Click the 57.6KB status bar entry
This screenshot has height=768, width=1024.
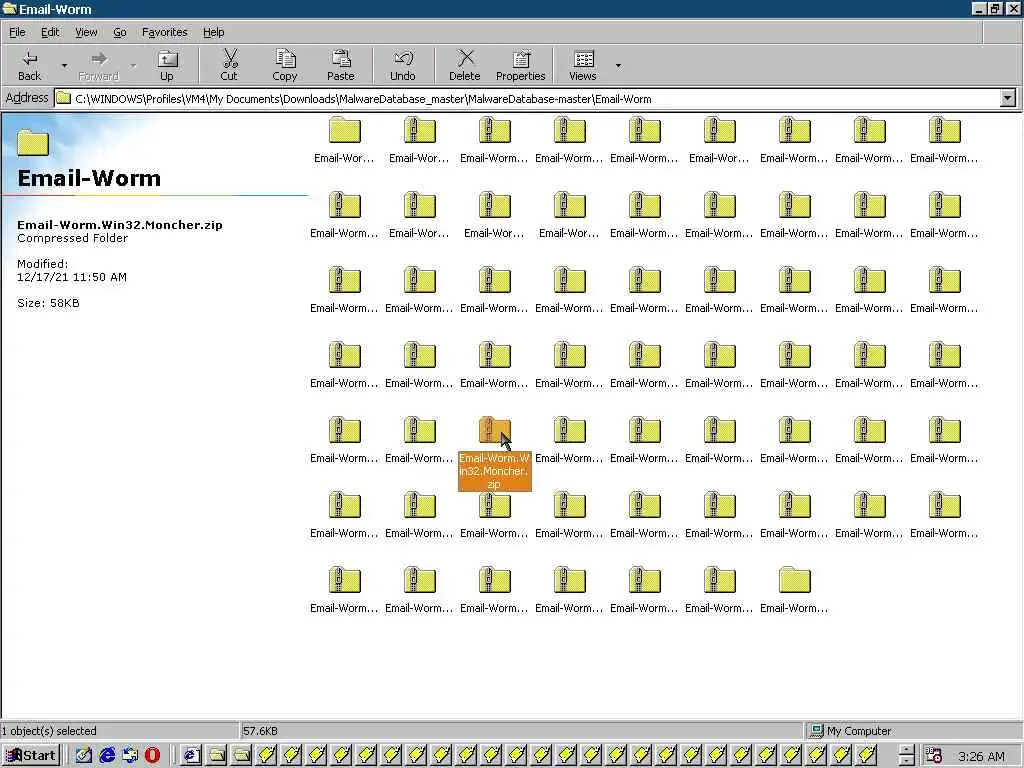pyautogui.click(x=260, y=731)
